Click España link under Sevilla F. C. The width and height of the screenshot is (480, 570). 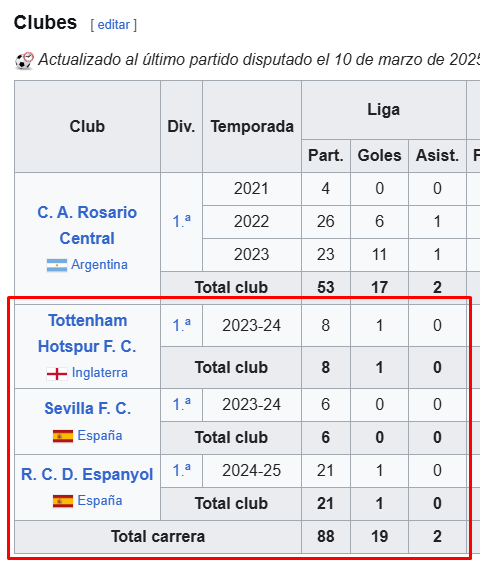click(x=100, y=435)
